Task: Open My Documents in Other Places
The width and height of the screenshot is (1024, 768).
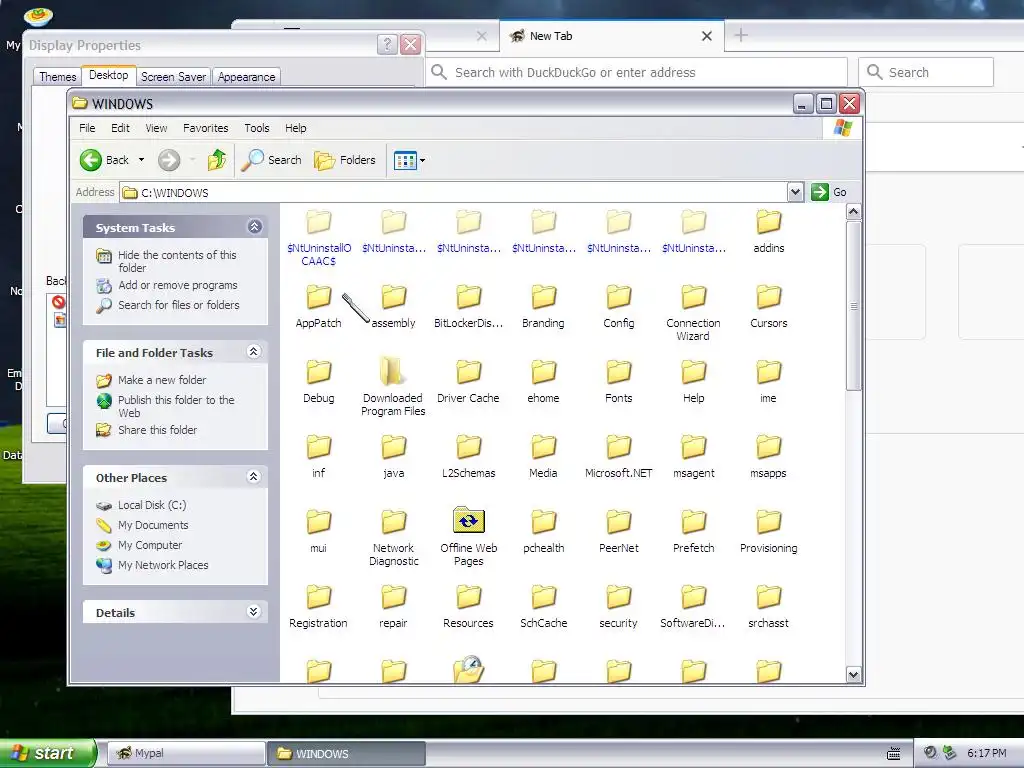Action: tap(153, 525)
